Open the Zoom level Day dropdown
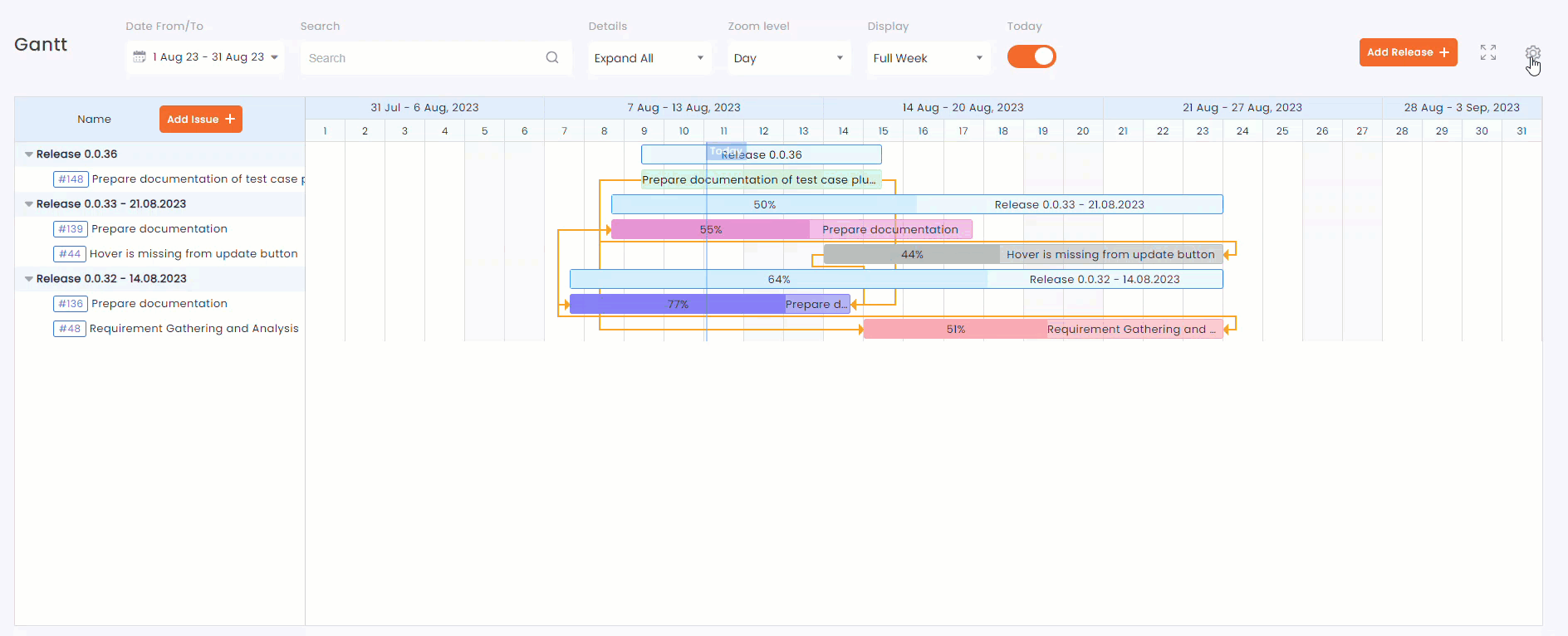This screenshot has height=636, width=1568. click(x=788, y=58)
